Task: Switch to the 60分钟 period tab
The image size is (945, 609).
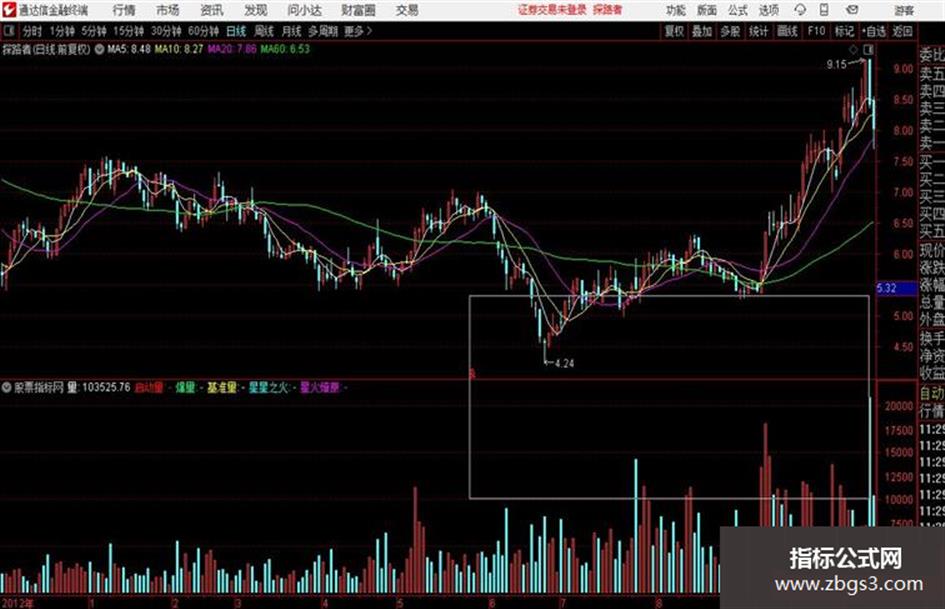Action: coord(203,31)
